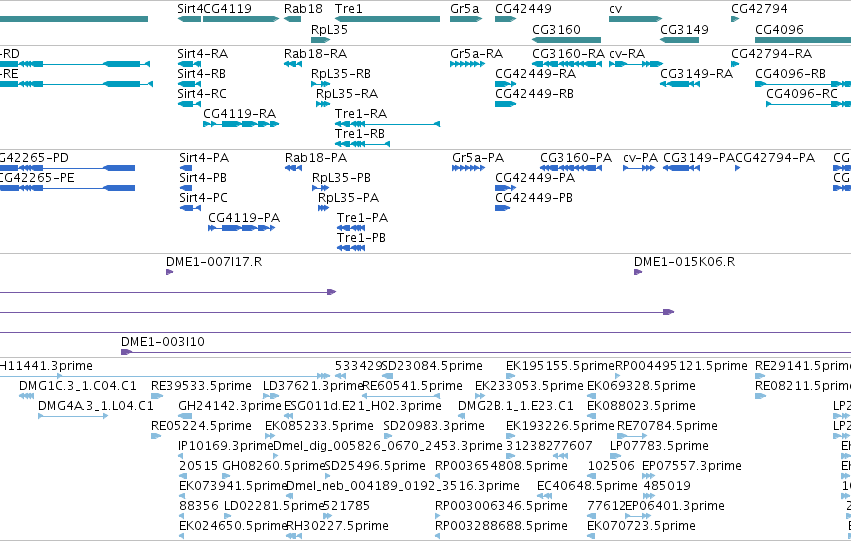Select the Rab18-RA transcript
This screenshot has width=851, height=541.
click(x=293, y=64)
